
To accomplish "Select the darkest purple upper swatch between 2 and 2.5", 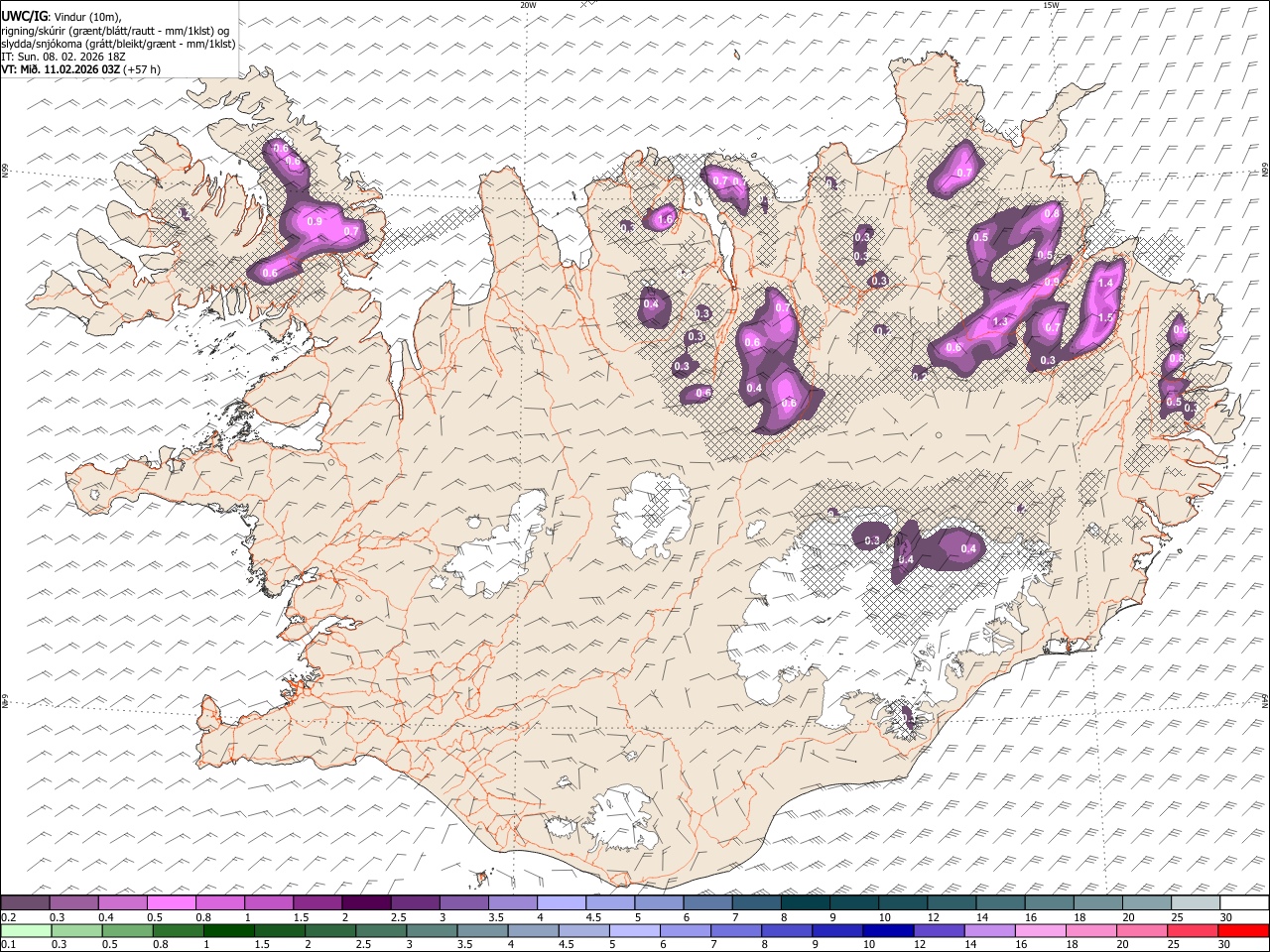I will point(366,902).
